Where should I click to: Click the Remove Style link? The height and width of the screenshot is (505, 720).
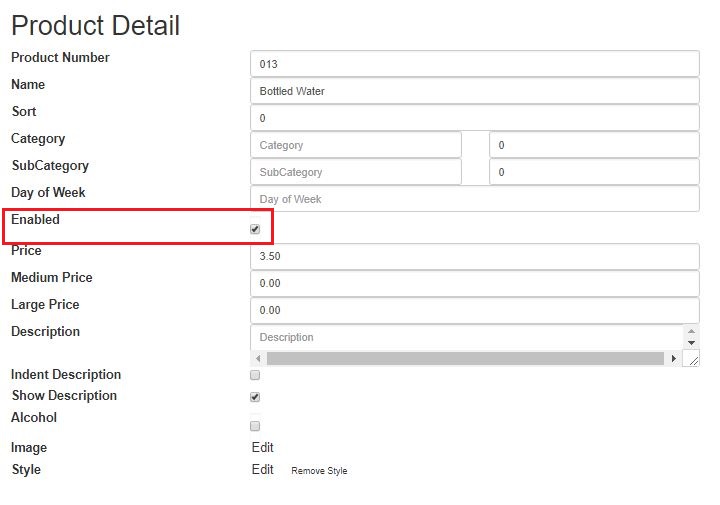click(319, 471)
